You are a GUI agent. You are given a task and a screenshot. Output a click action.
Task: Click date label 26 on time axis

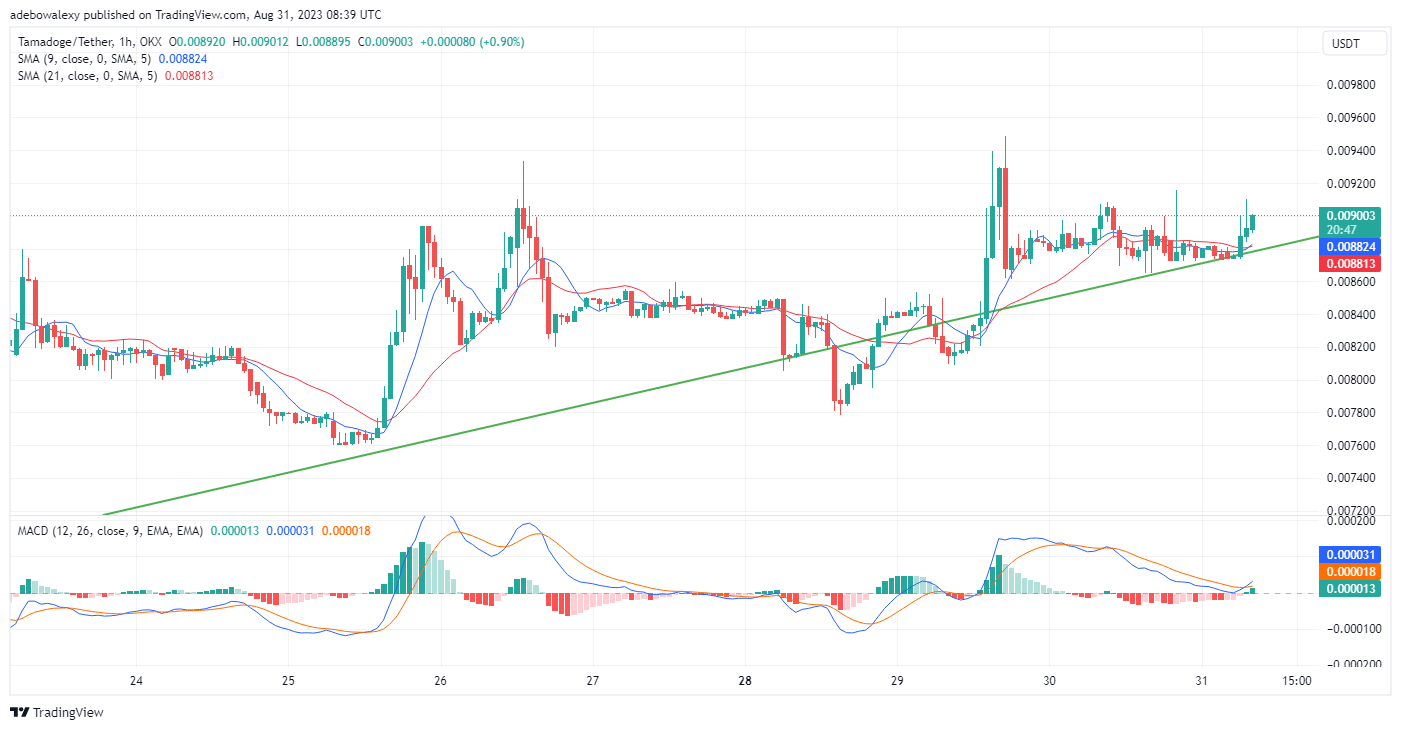(x=441, y=682)
